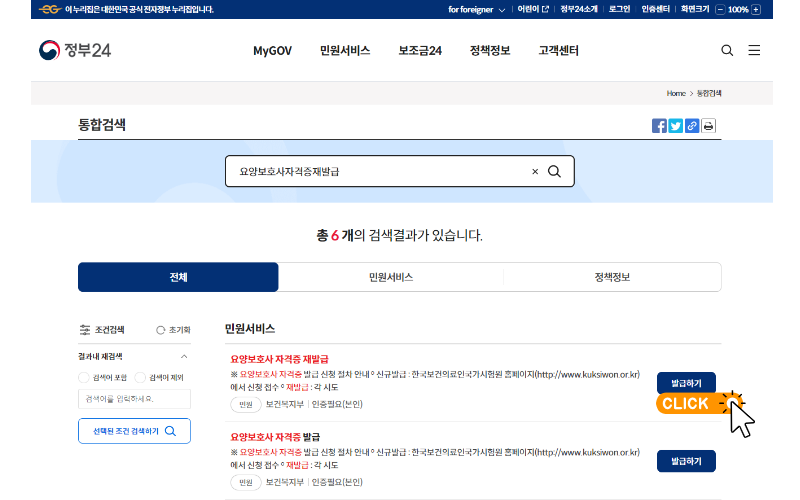Click the Home breadcrumb
Viewport: 800px width, 500px height.
(676, 93)
